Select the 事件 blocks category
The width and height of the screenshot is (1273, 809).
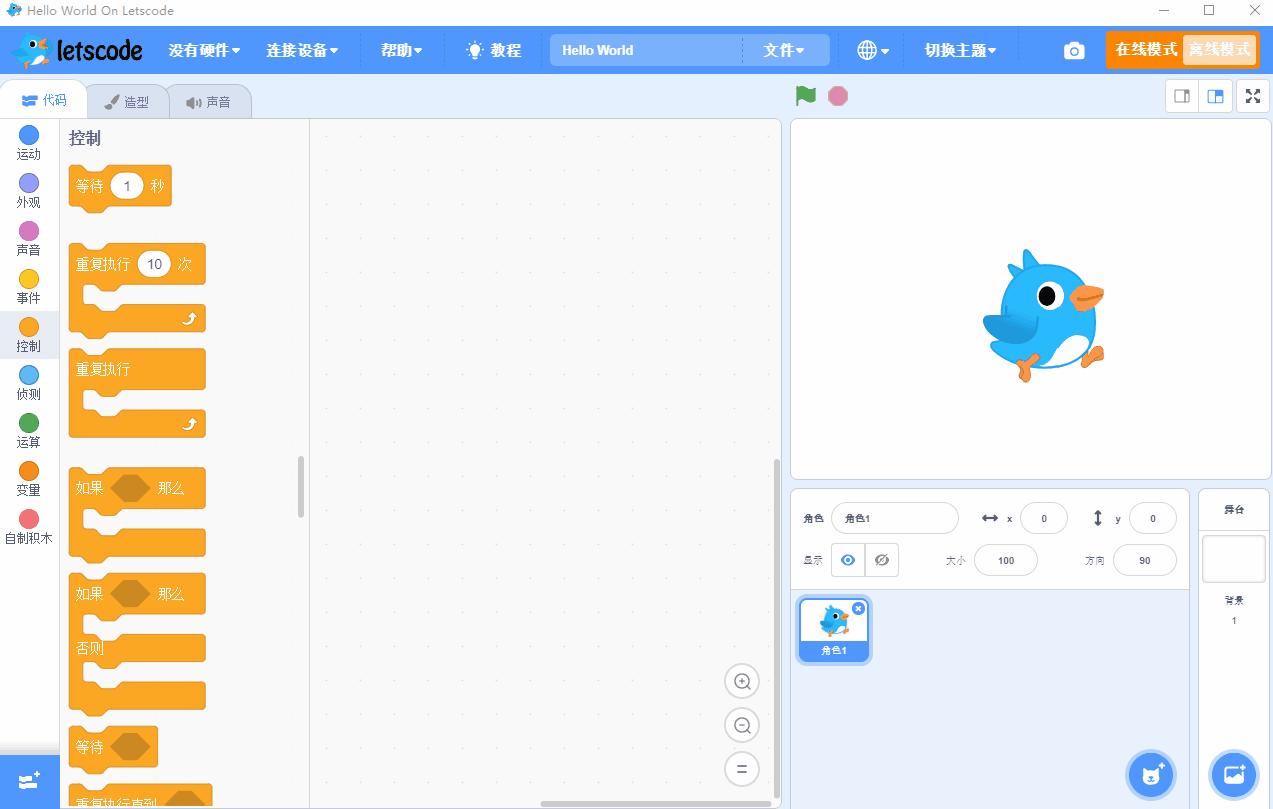point(28,287)
